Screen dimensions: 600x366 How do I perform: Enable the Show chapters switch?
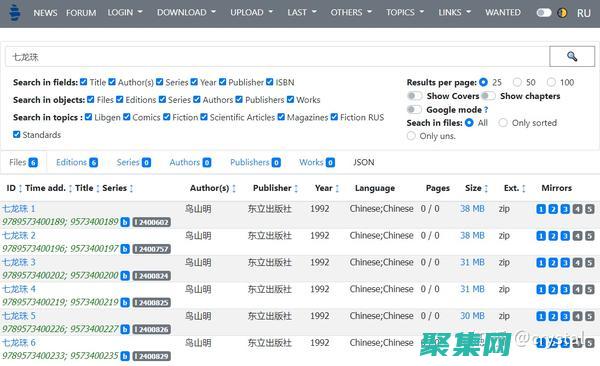tap(488, 96)
